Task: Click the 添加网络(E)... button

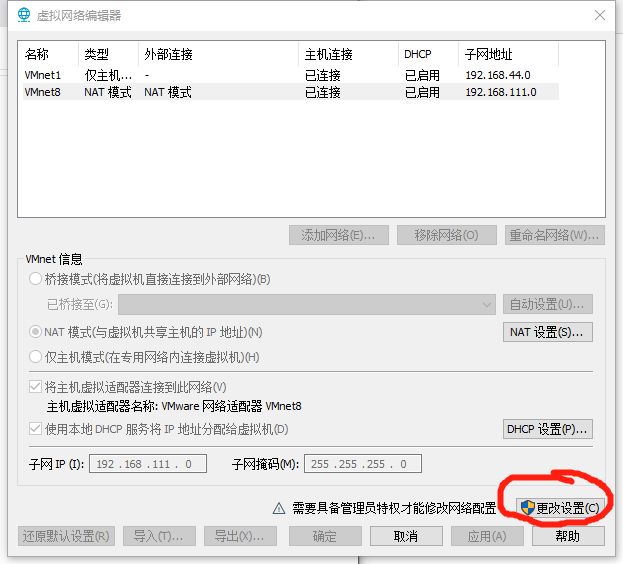Action: 339,235
